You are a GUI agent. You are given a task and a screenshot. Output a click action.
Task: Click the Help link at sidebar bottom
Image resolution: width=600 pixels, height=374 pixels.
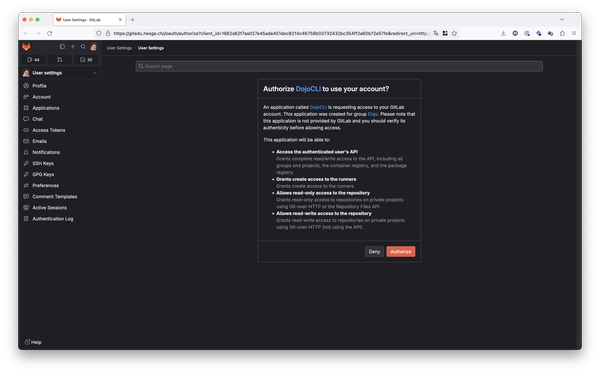click(x=33, y=342)
